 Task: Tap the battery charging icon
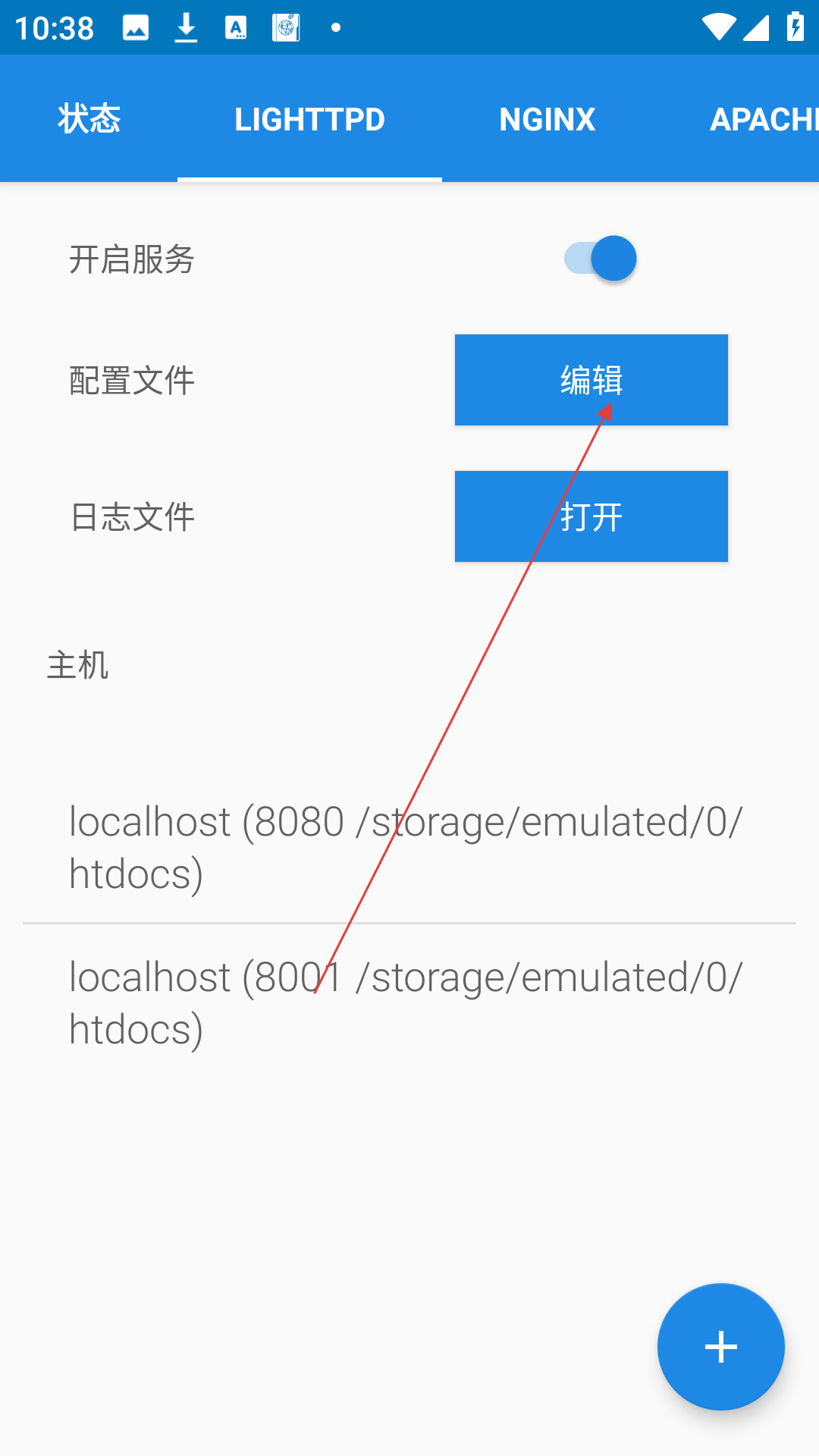(x=795, y=27)
